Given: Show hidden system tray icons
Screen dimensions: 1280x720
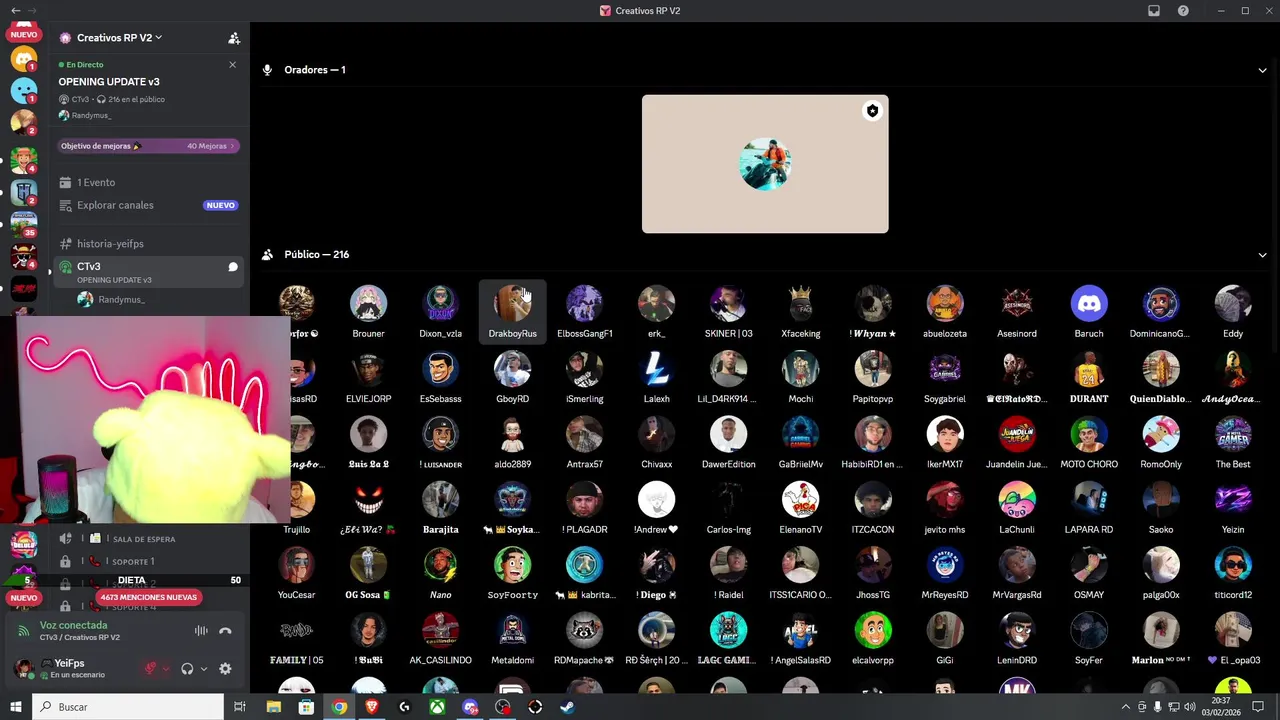Looking at the screenshot, I should (x=1126, y=707).
